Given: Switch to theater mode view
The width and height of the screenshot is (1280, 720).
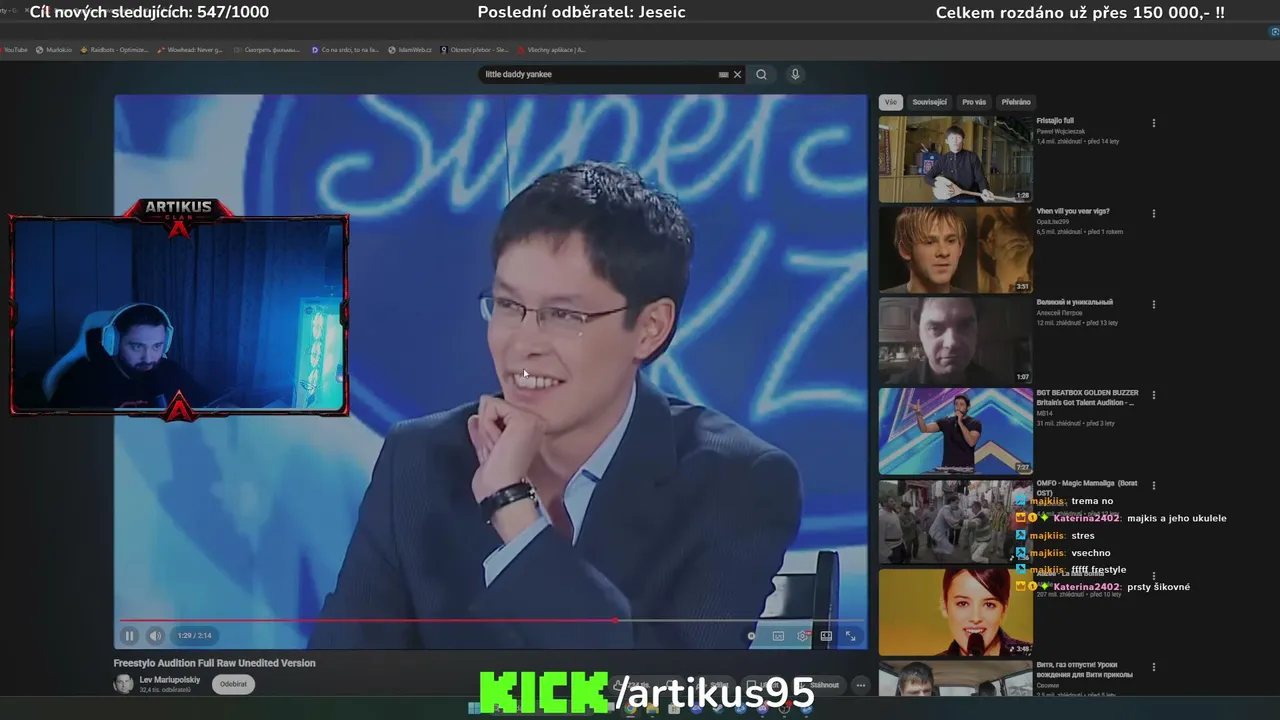Looking at the screenshot, I should (826, 635).
